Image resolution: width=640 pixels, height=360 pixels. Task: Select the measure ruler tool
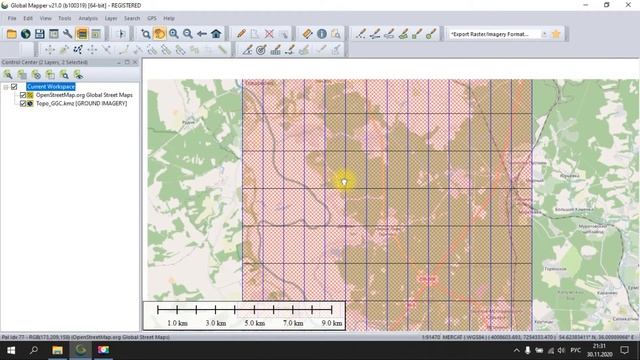coord(307,34)
